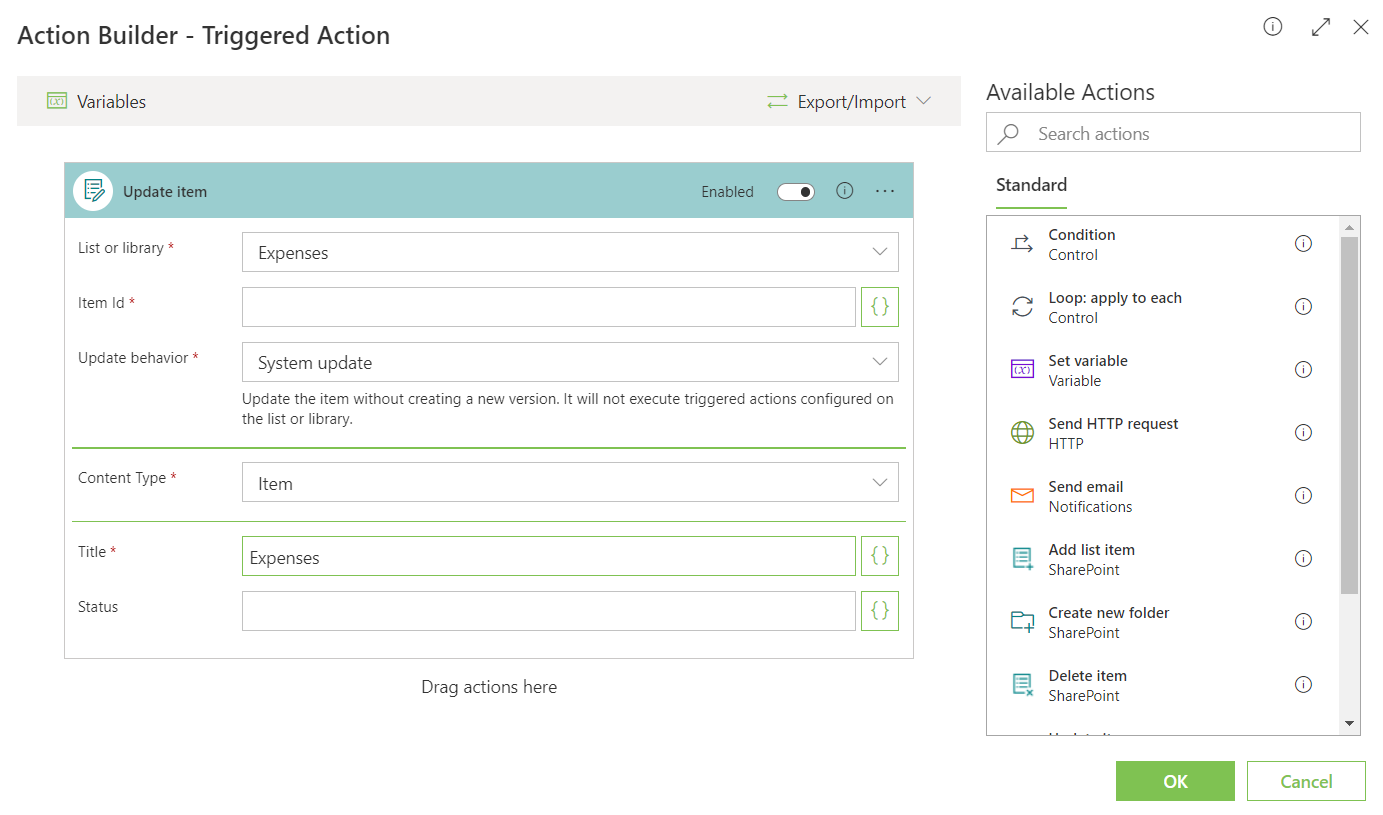Click the Send email envelope icon

(1022, 496)
